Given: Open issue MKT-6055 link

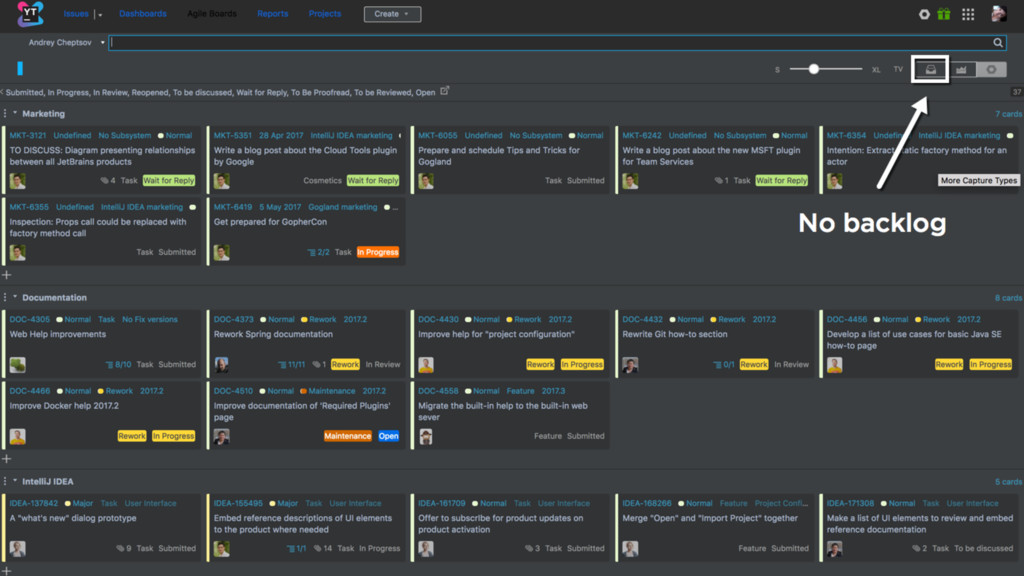Looking at the screenshot, I should click(438, 135).
